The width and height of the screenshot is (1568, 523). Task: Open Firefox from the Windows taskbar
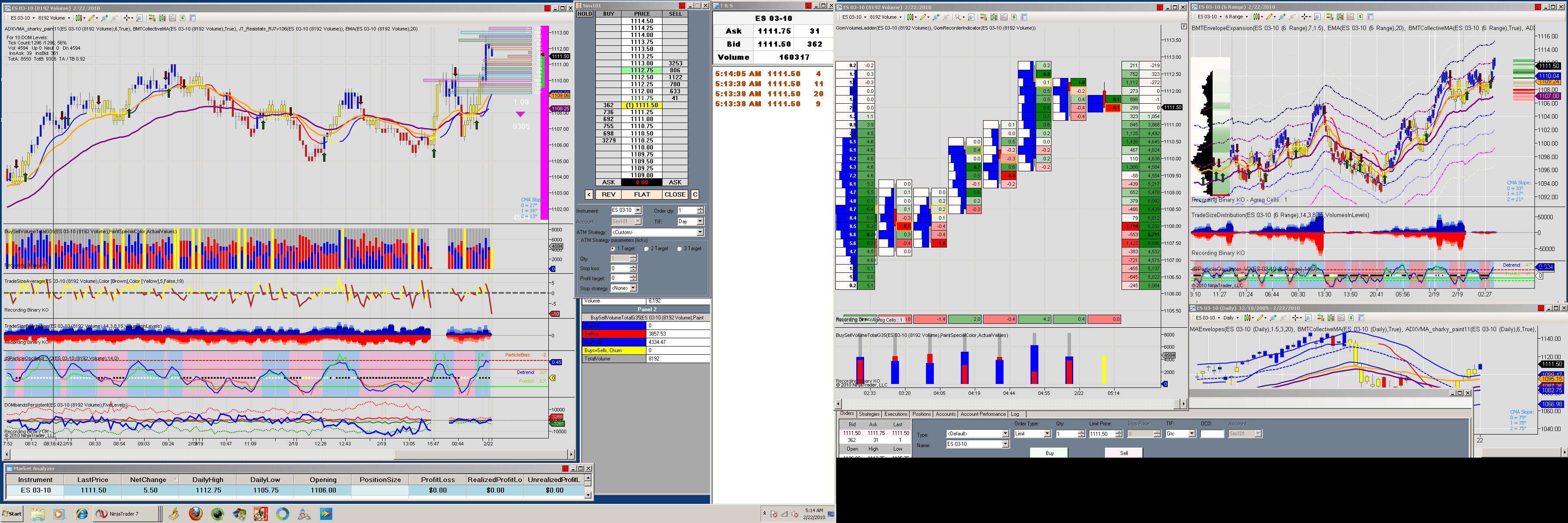(x=195, y=514)
